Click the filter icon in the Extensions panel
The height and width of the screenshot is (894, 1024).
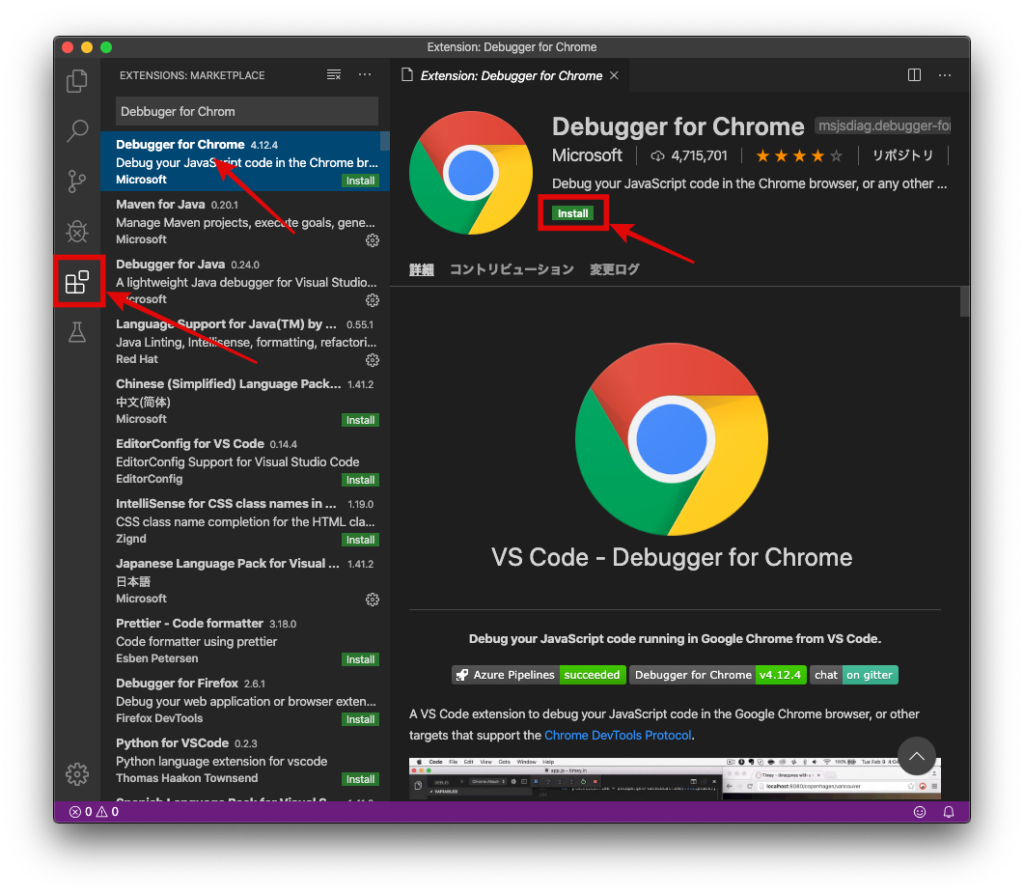tap(333, 74)
